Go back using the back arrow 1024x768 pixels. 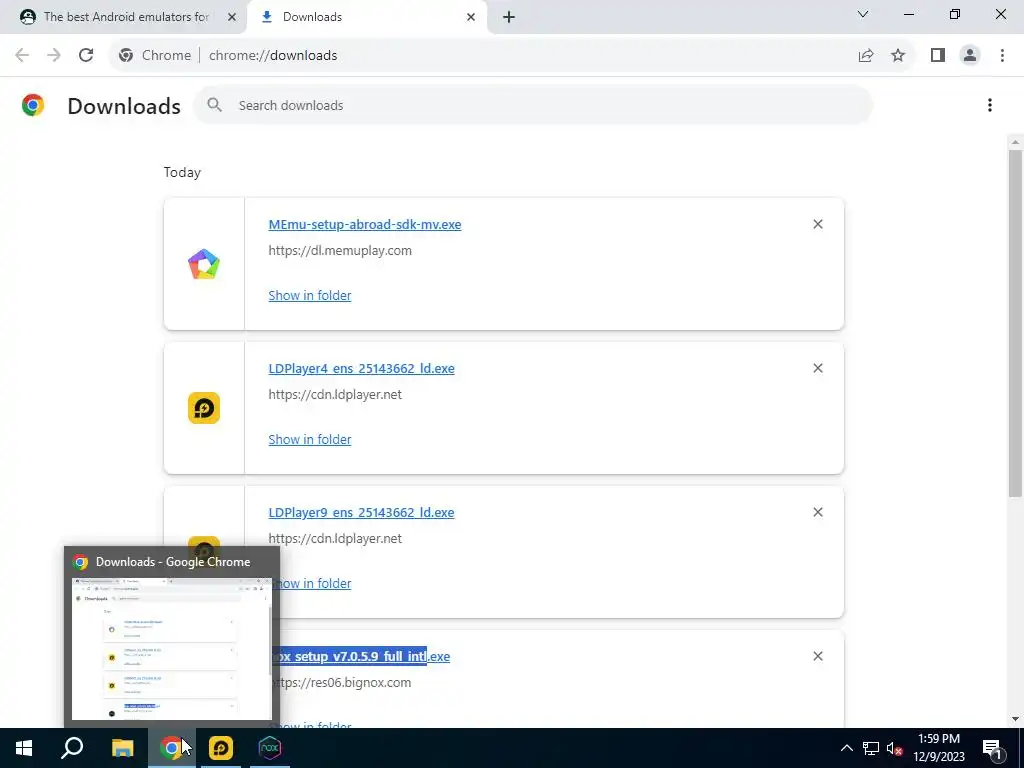click(x=22, y=56)
